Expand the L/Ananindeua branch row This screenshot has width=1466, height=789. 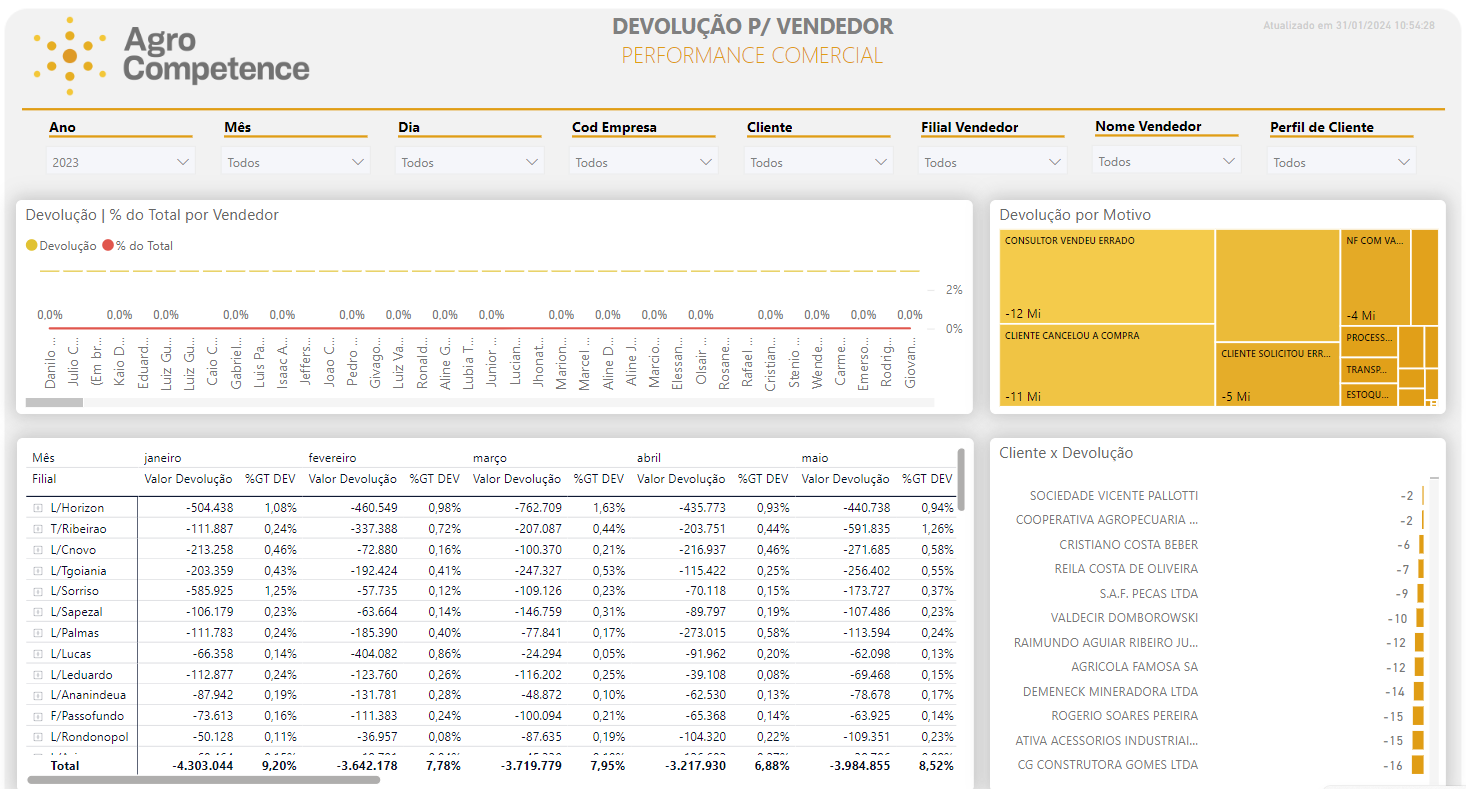tap(38, 695)
